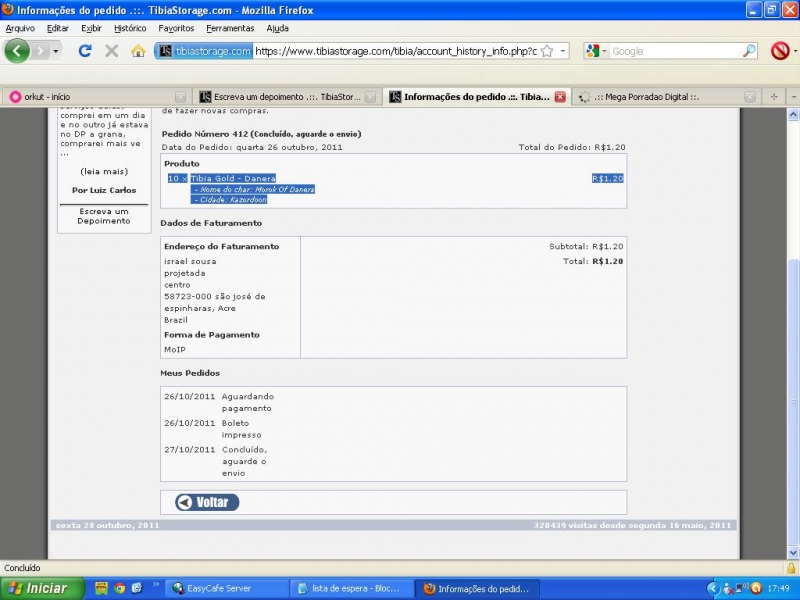Open the Ajuda menu
The width and height of the screenshot is (800, 600).
pyautogui.click(x=278, y=28)
